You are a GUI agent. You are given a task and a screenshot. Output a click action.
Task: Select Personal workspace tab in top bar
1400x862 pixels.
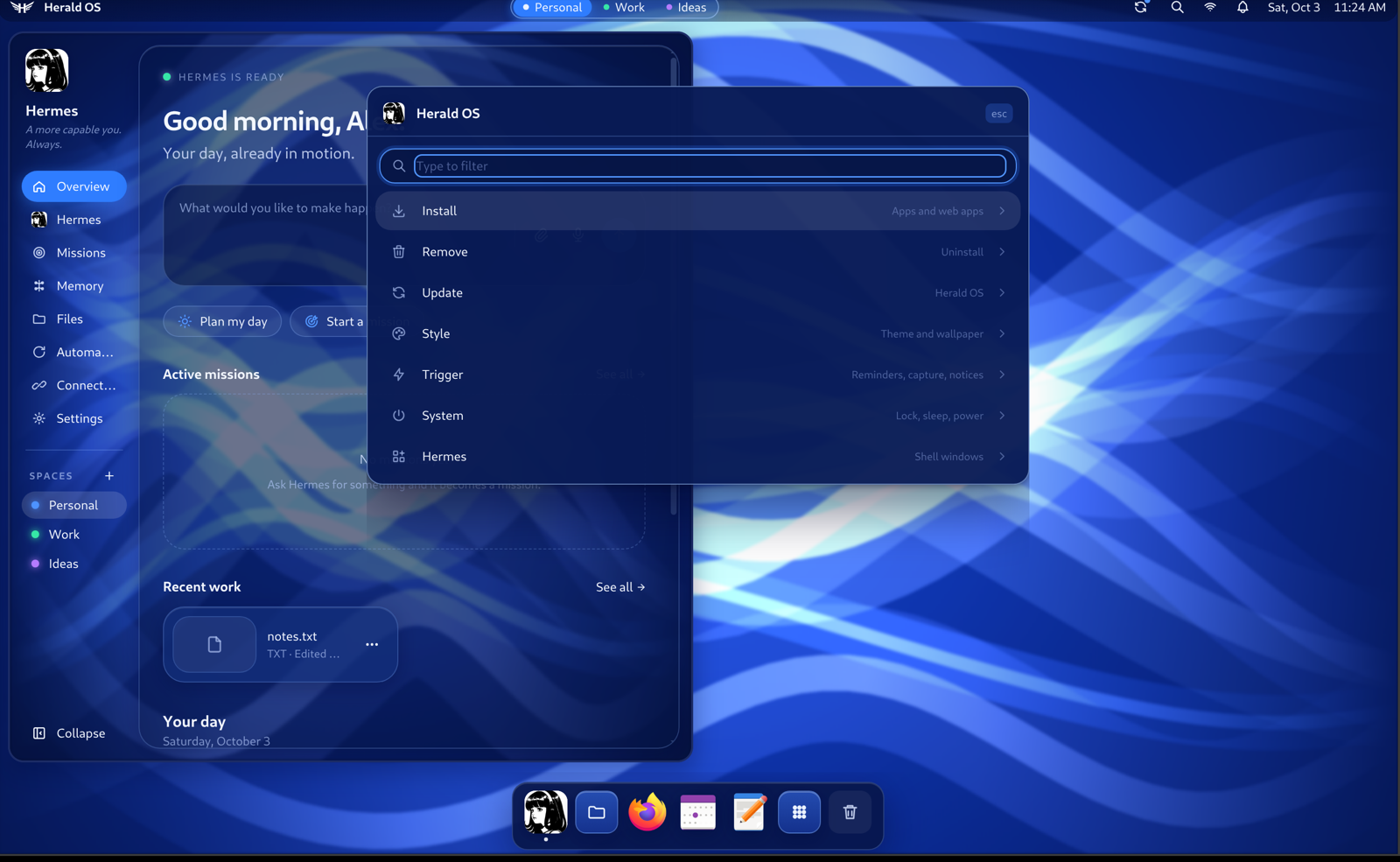coord(552,8)
